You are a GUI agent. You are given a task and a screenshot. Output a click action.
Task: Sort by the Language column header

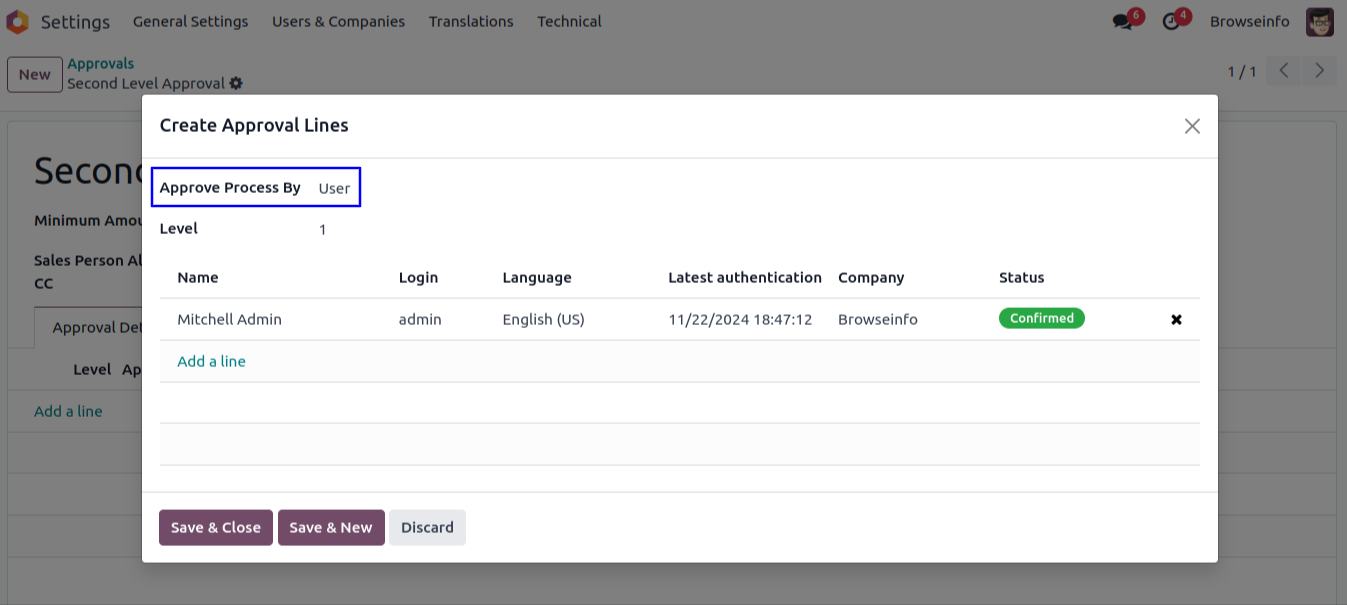click(x=537, y=277)
